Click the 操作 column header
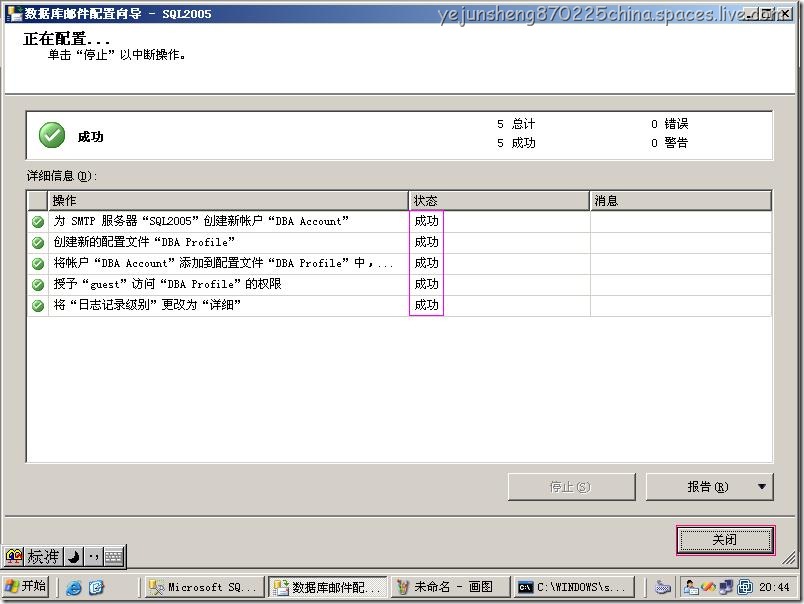 click(x=228, y=200)
